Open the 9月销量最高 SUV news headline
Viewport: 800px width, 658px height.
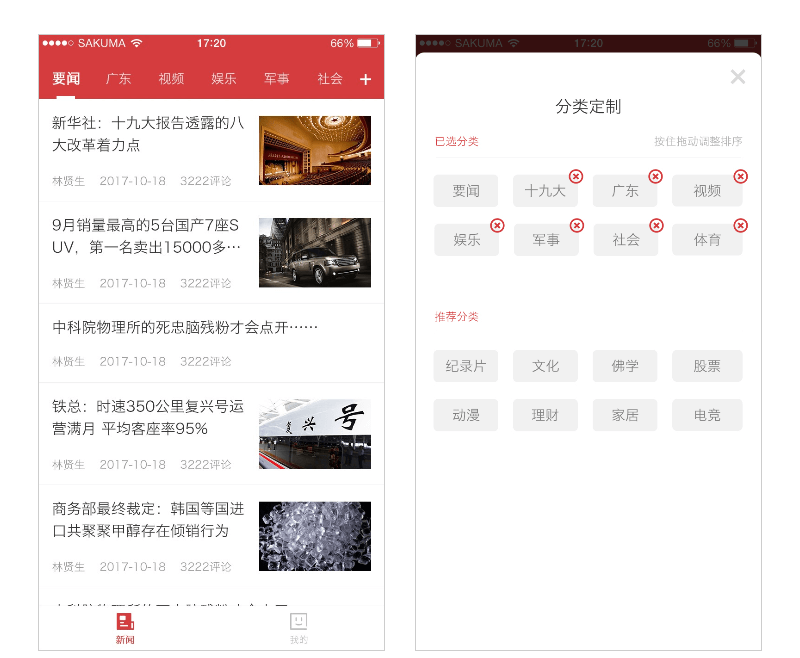[x=146, y=236]
